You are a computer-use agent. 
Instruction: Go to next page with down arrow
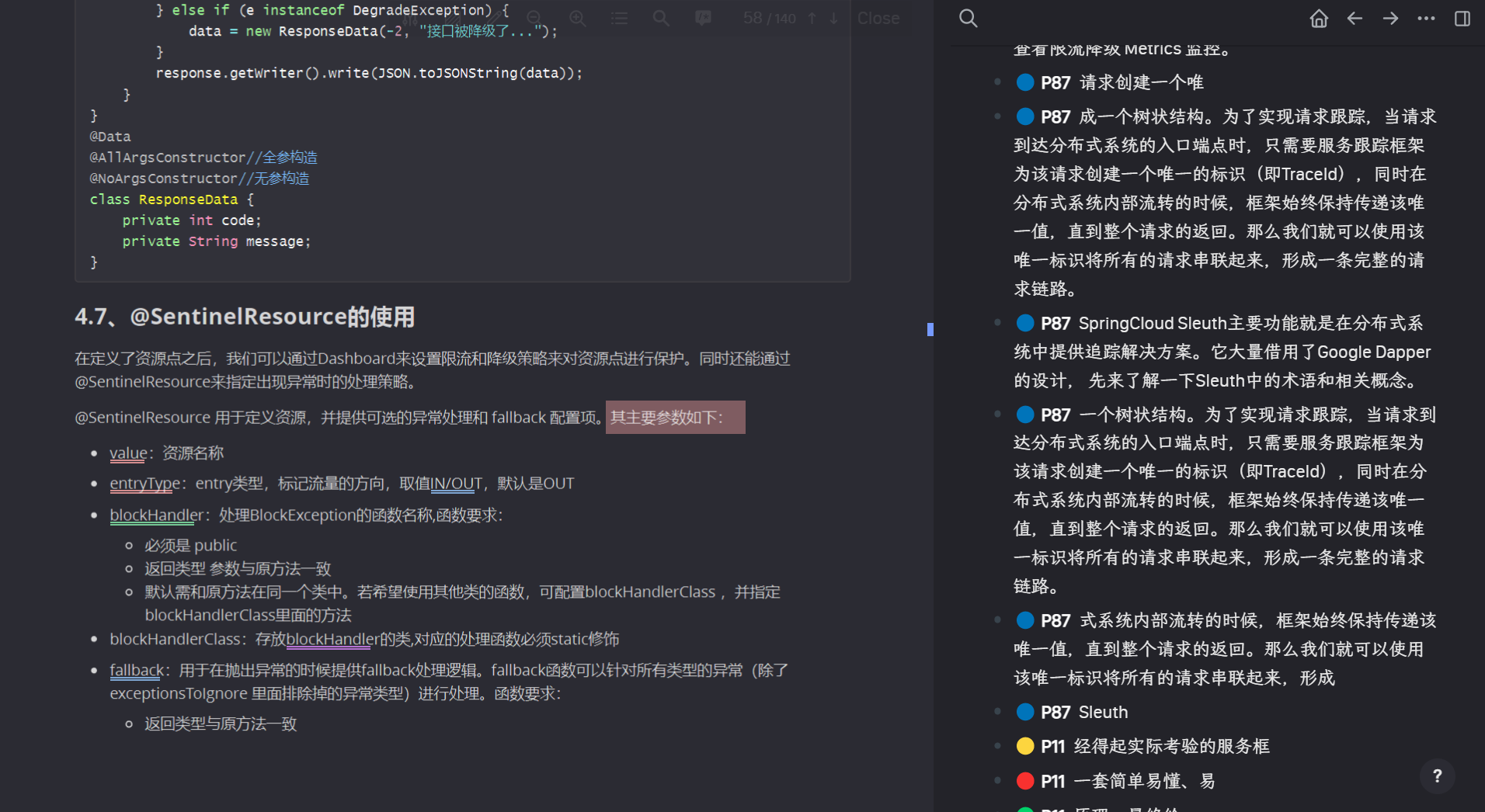833,18
